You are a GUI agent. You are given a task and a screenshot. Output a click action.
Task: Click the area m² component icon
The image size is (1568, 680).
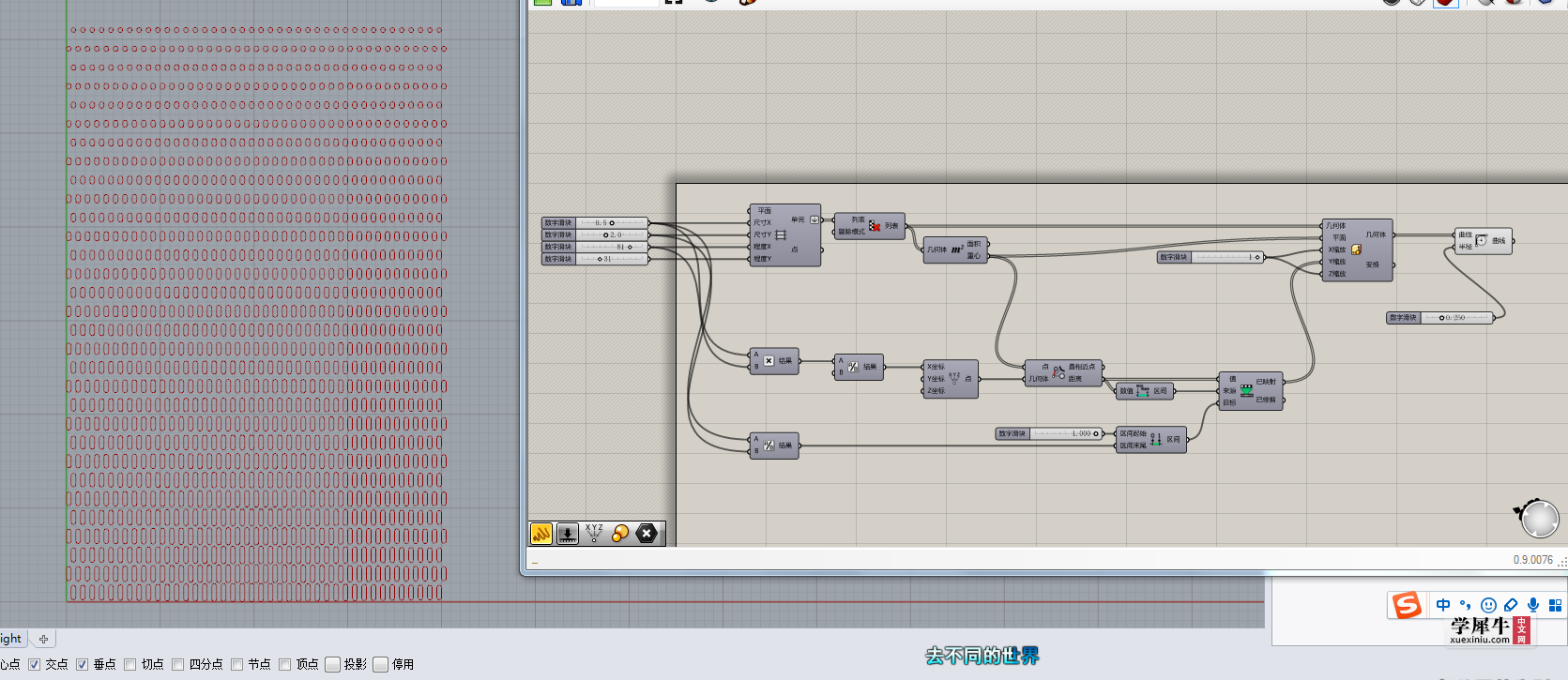957,249
